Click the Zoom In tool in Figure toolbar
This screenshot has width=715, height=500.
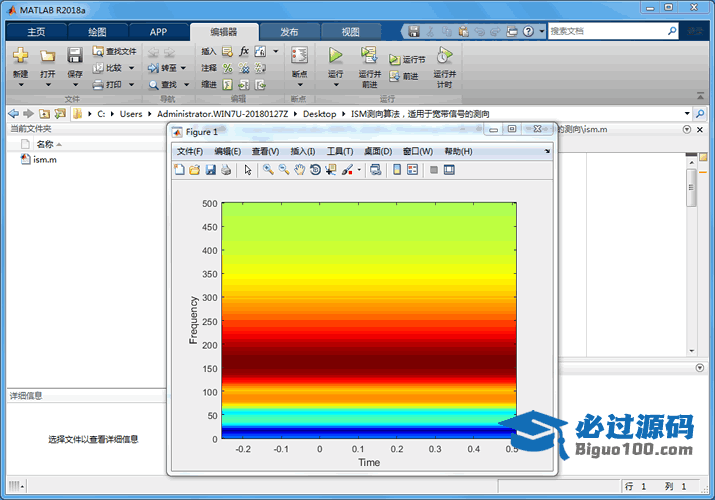point(268,170)
